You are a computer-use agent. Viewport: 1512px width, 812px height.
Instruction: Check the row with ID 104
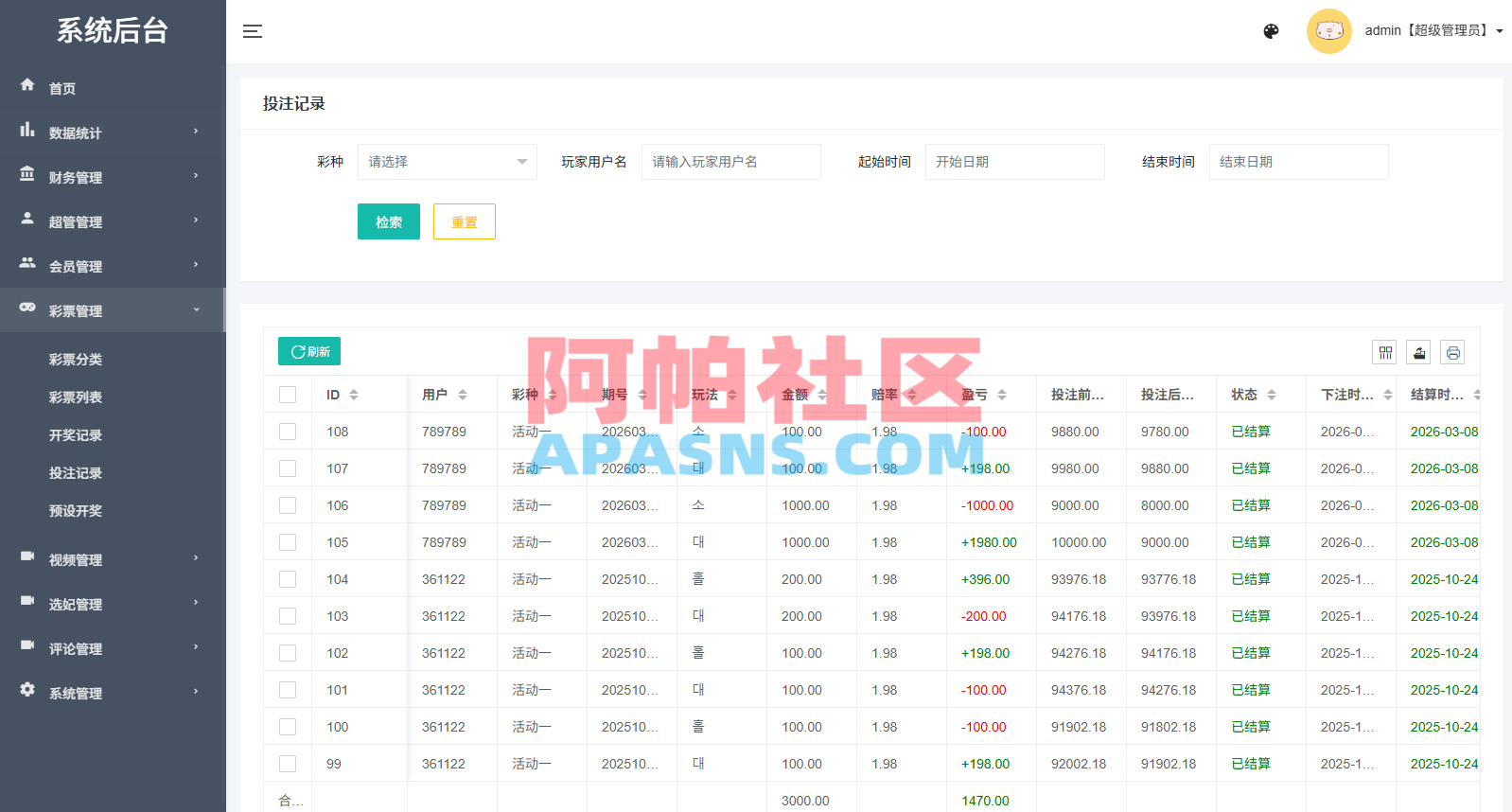(288, 579)
